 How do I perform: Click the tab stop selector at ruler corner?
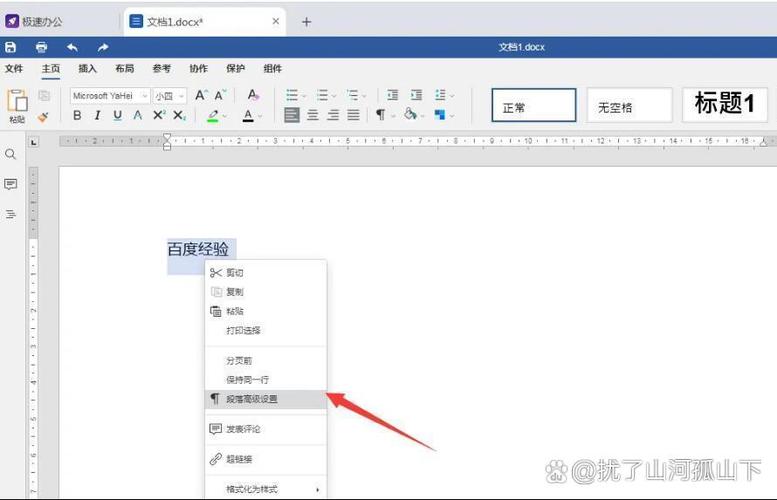pyautogui.click(x=33, y=143)
